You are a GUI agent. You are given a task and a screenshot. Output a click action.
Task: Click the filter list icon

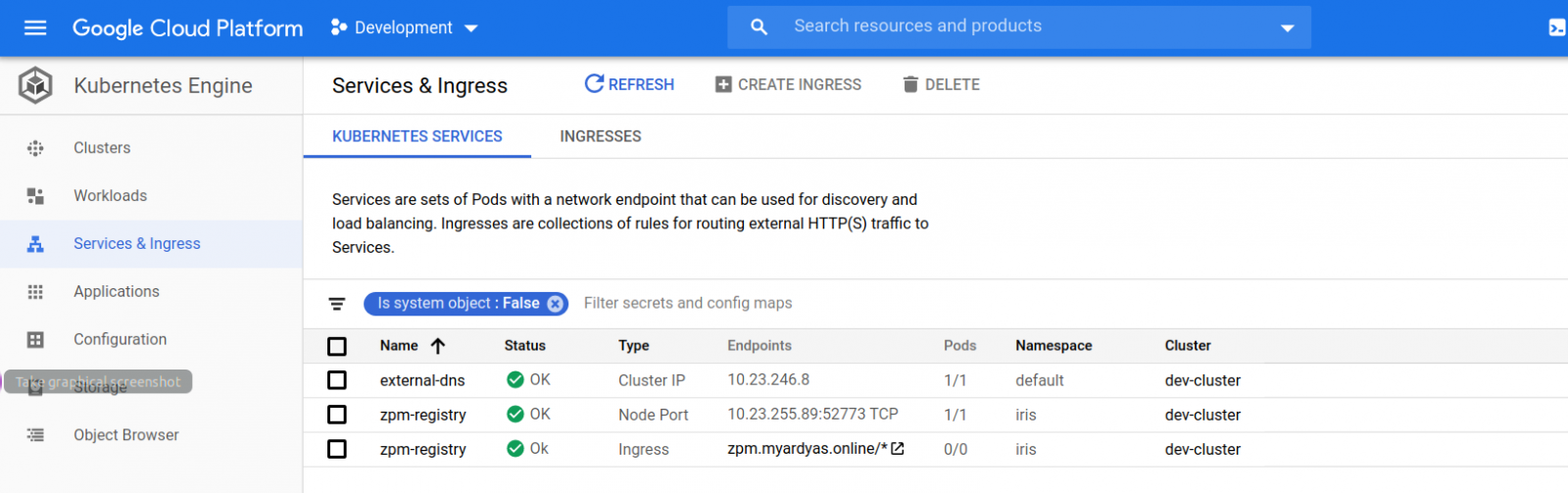pos(336,304)
